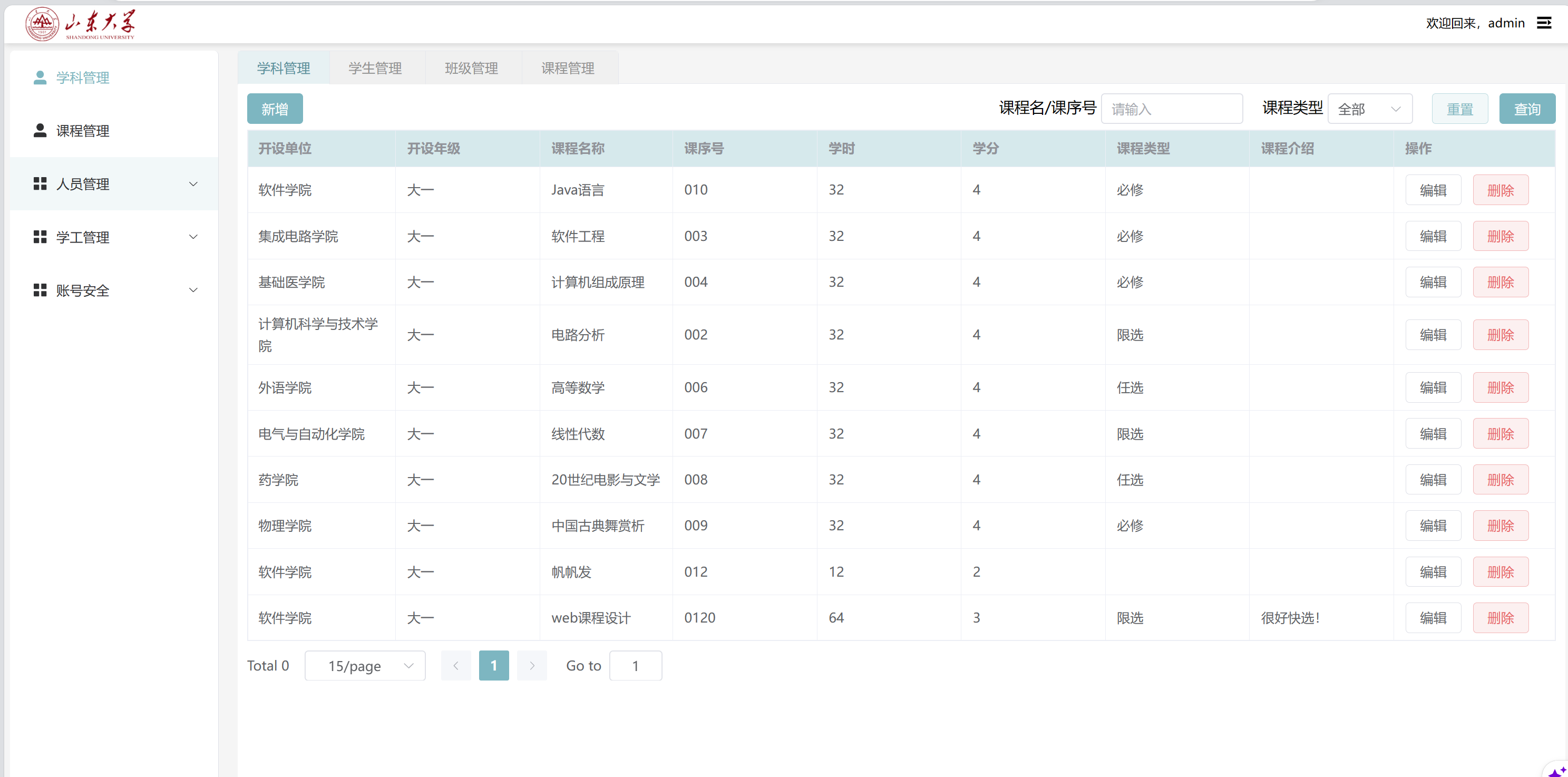Delete the 20世纪电影与文学 course row
This screenshot has height=777, width=1568.
[1501, 480]
